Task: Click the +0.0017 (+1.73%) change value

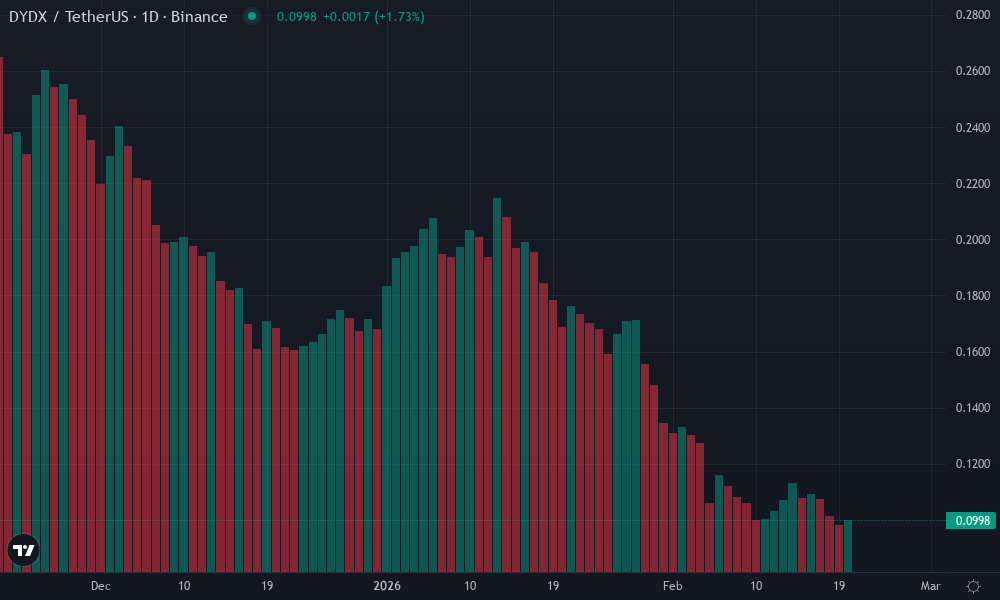Action: point(374,17)
